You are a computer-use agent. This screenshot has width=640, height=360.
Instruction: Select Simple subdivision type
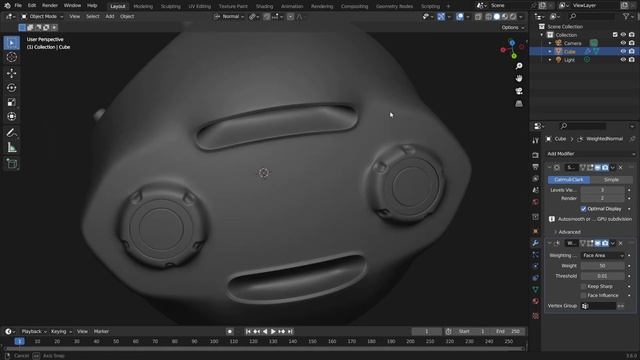coord(611,180)
